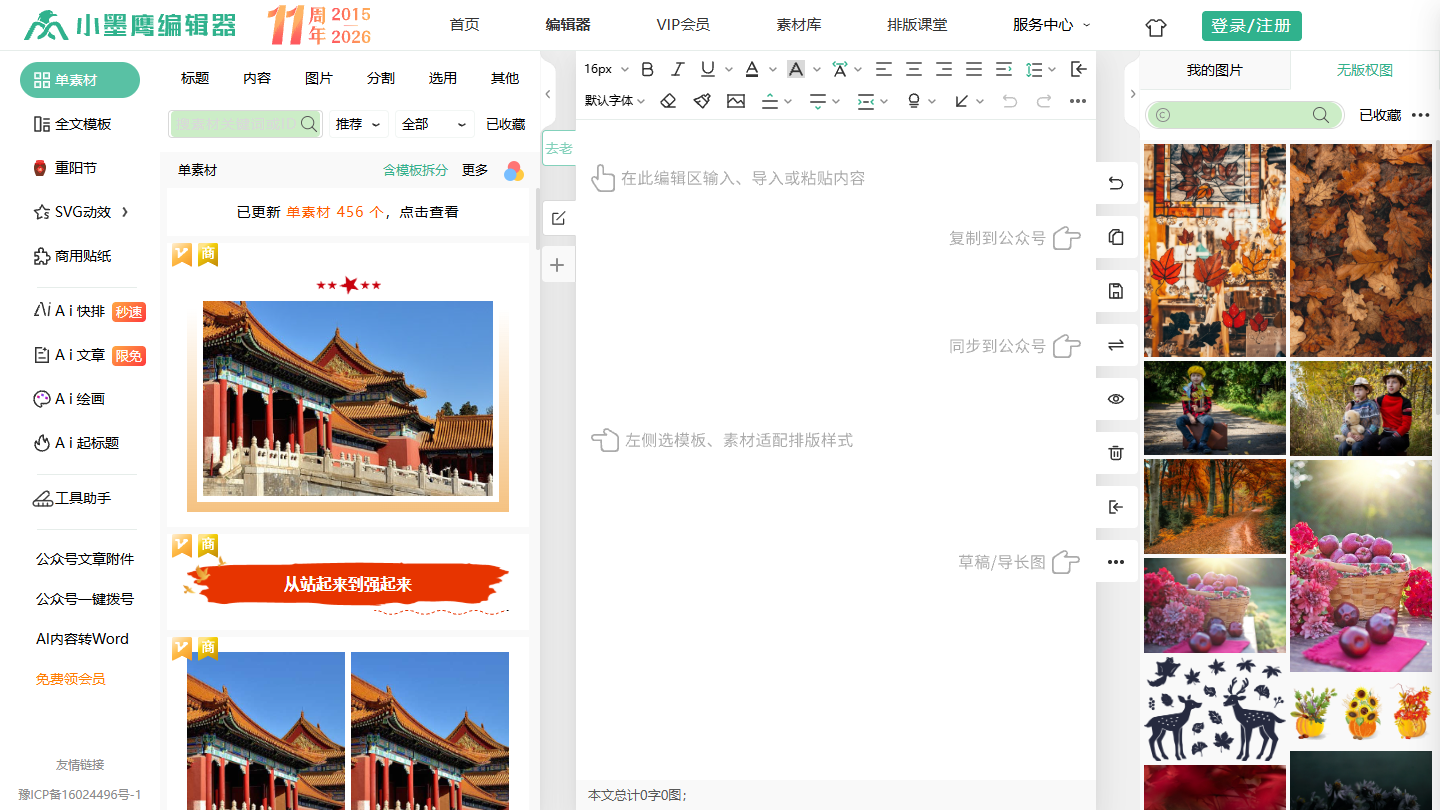This screenshot has width=1440, height=810.
Task: Apply italic formatting
Action: (x=677, y=69)
